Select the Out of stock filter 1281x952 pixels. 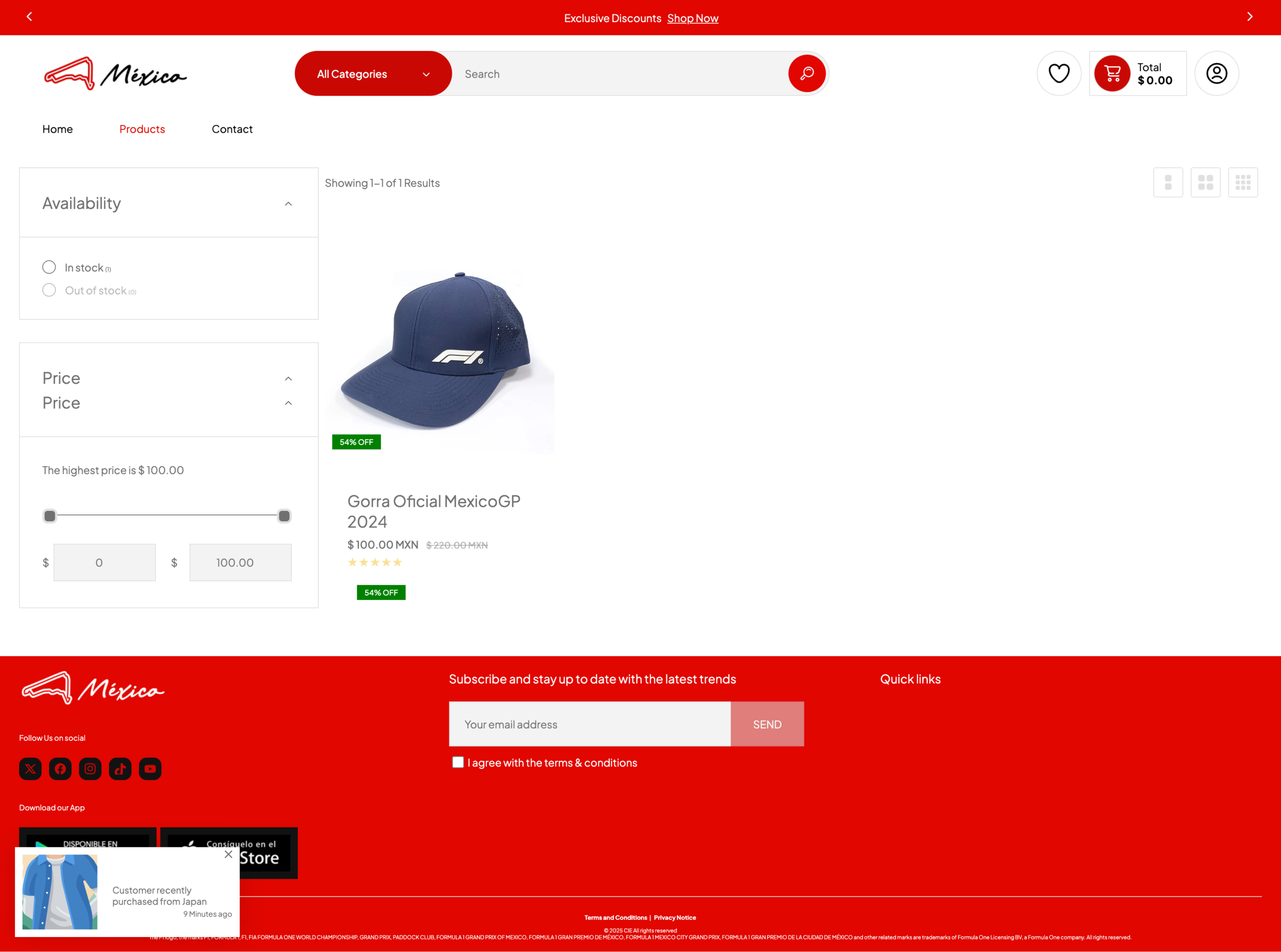49,291
